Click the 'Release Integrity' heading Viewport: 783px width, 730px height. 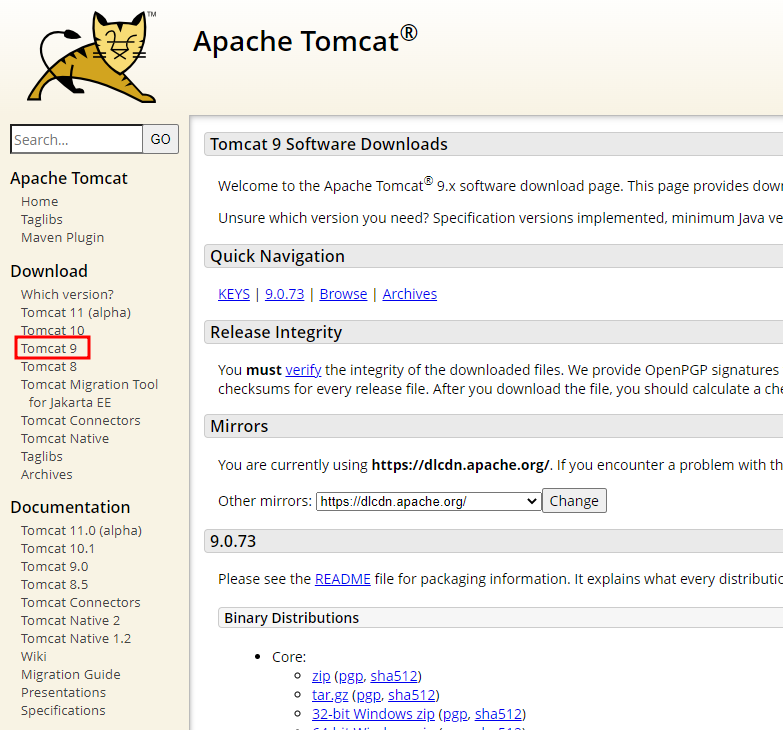[x=276, y=333]
